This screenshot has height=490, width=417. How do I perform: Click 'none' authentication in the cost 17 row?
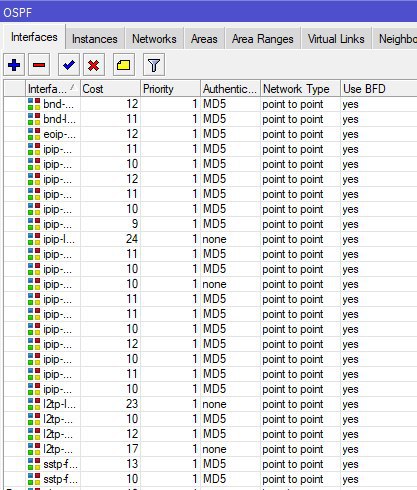click(x=214, y=449)
